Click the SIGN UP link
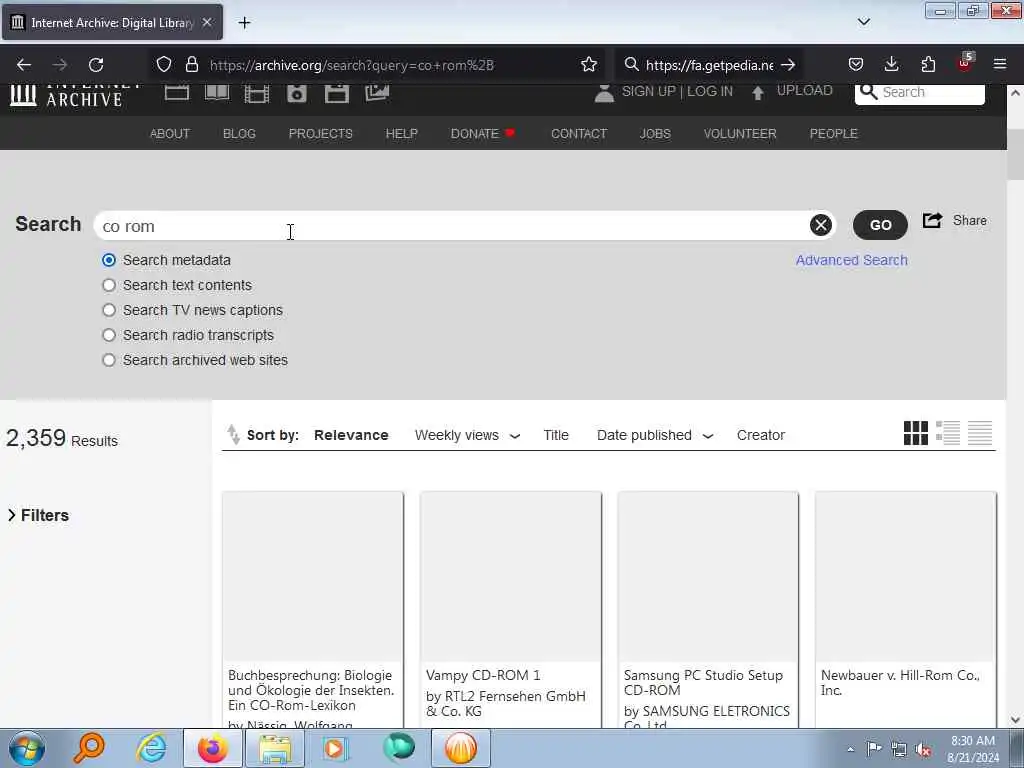This screenshot has width=1024, height=768. tap(648, 91)
